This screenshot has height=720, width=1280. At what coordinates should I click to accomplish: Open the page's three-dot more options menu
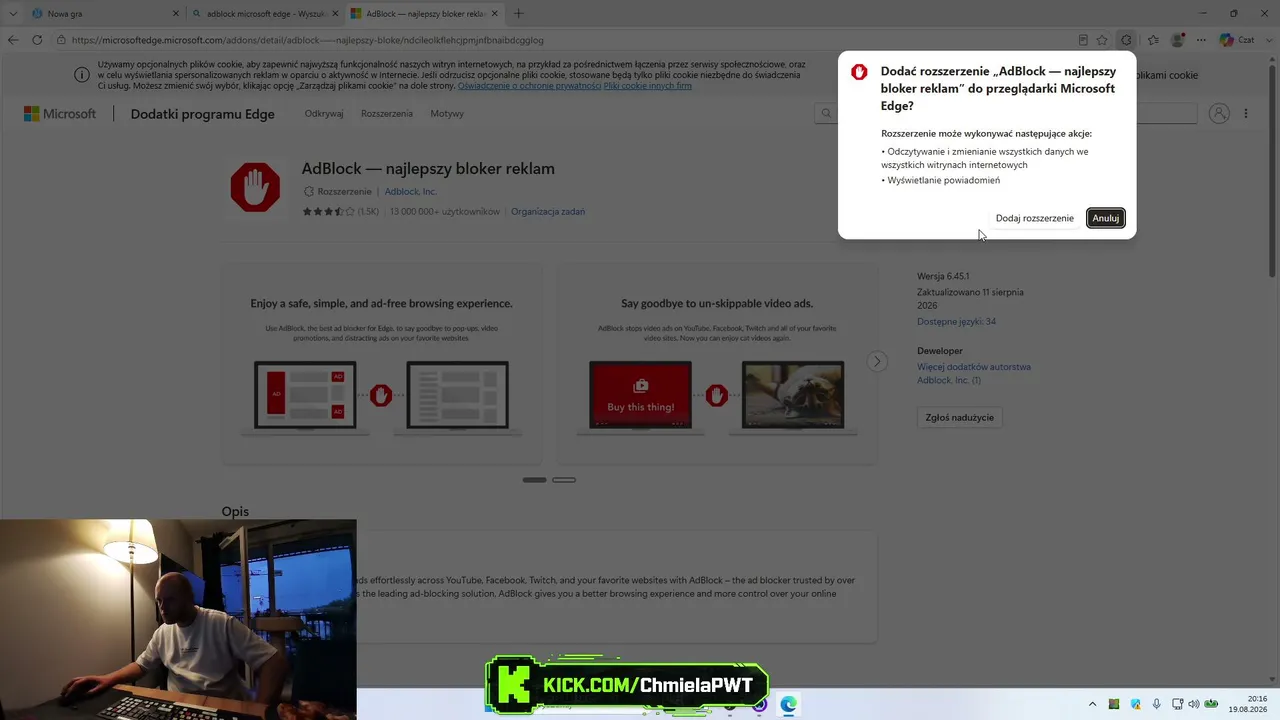coord(1246,114)
